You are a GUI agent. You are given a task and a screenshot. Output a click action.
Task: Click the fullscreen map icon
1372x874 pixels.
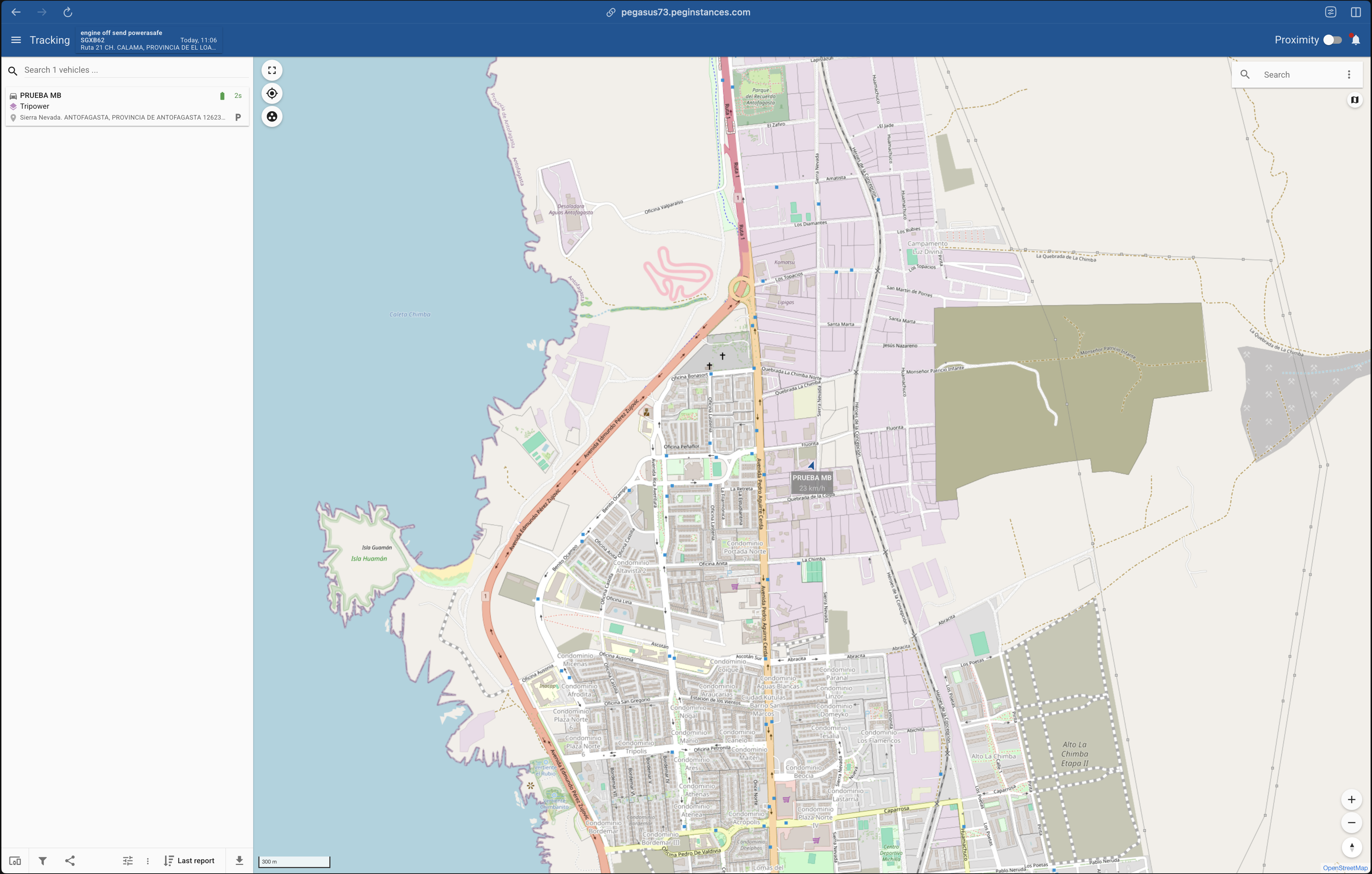tap(272, 71)
